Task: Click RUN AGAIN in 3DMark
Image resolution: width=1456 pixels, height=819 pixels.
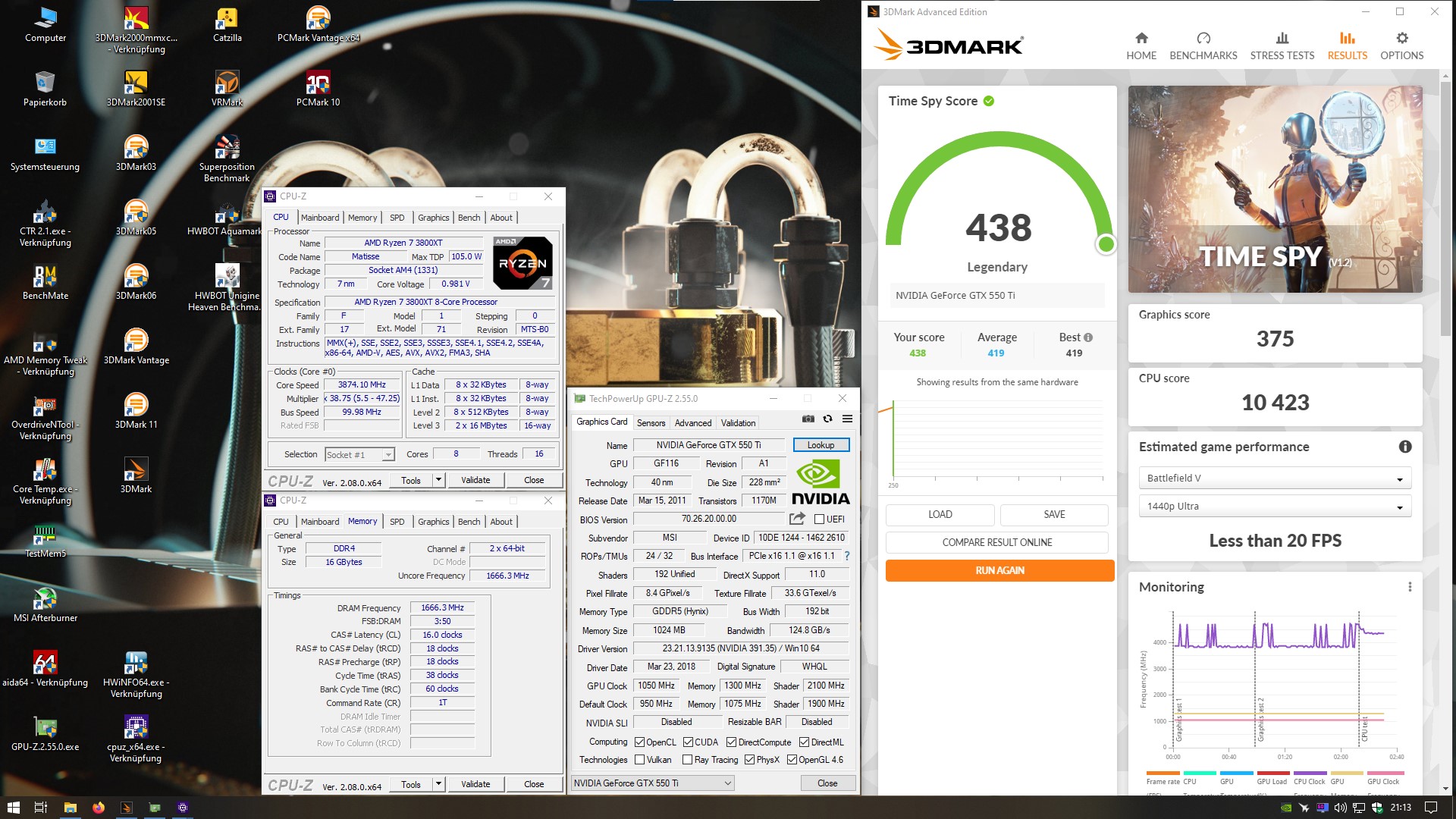Action: pyautogui.click(x=999, y=570)
